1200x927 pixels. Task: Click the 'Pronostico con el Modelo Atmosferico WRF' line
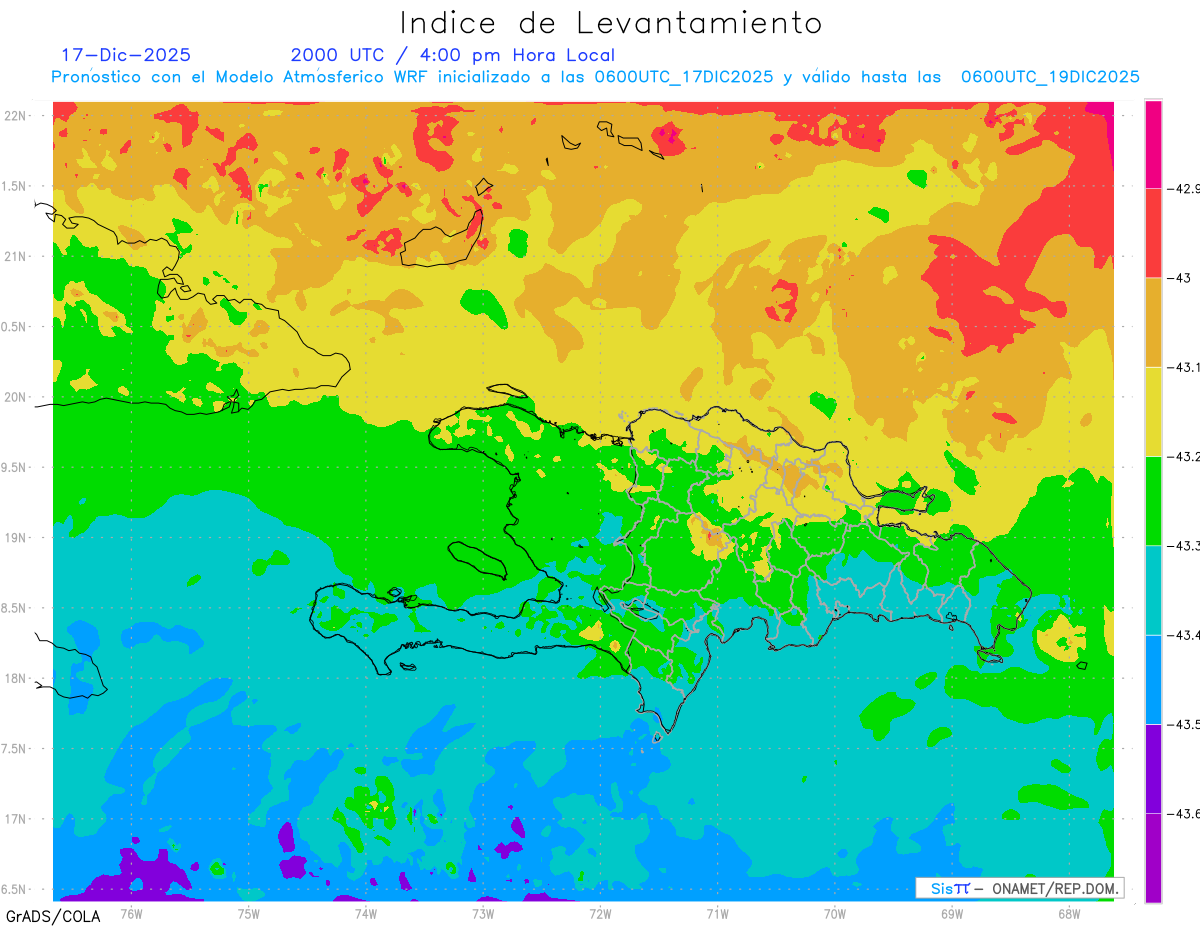click(595, 77)
